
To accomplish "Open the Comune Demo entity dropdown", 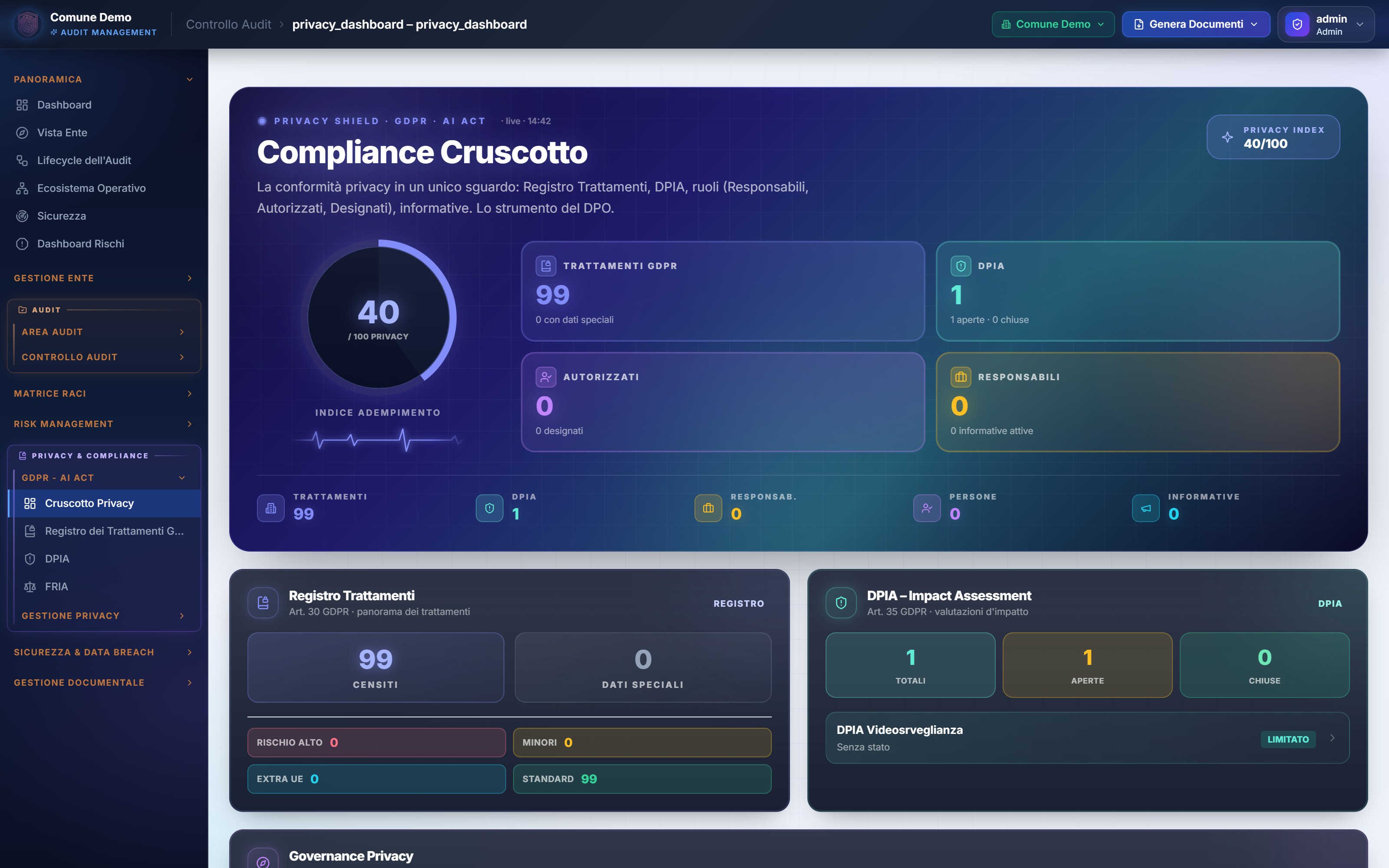I will click(1053, 24).
